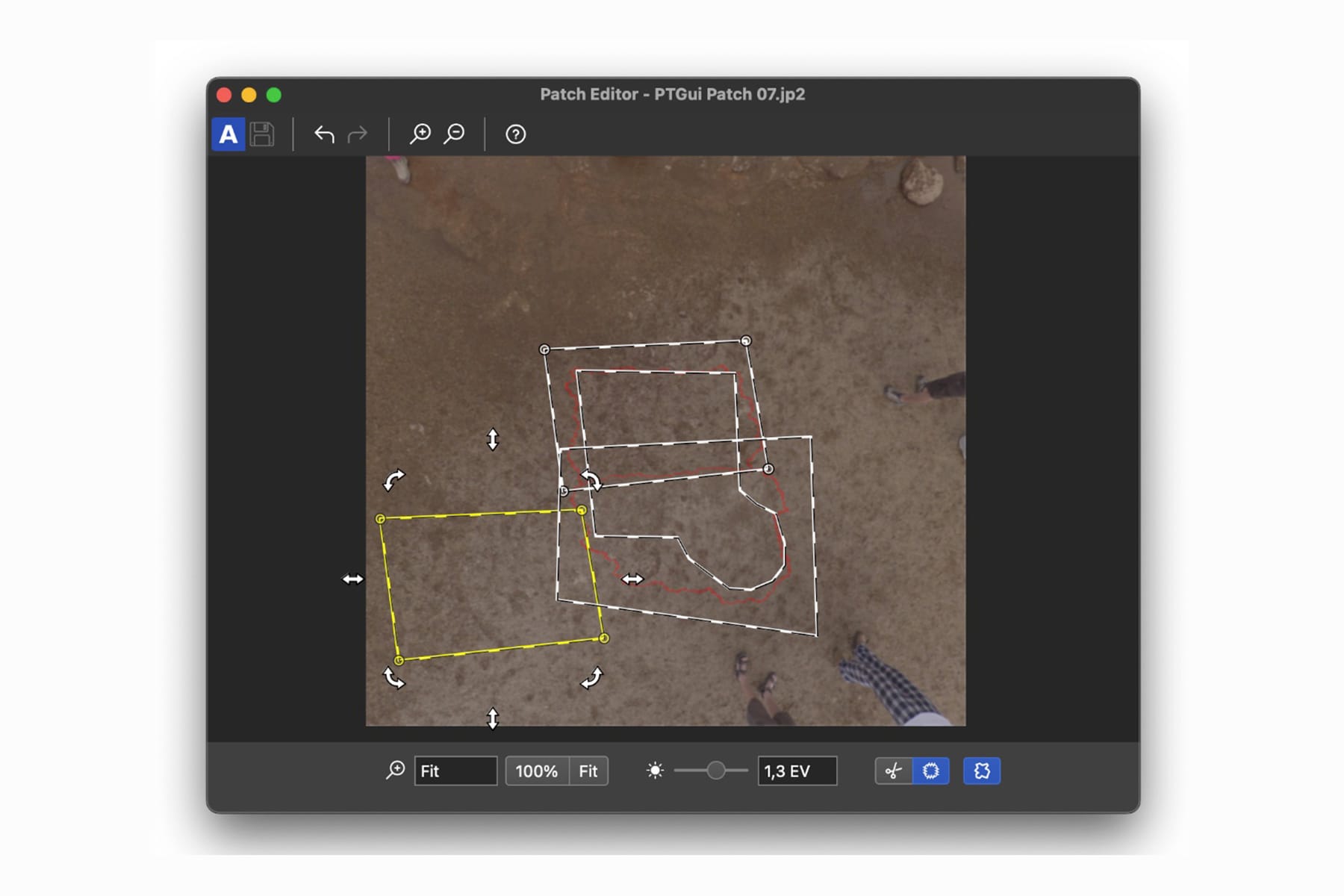
Task: Click the white polygon's lower-right corner node
Action: [768, 469]
